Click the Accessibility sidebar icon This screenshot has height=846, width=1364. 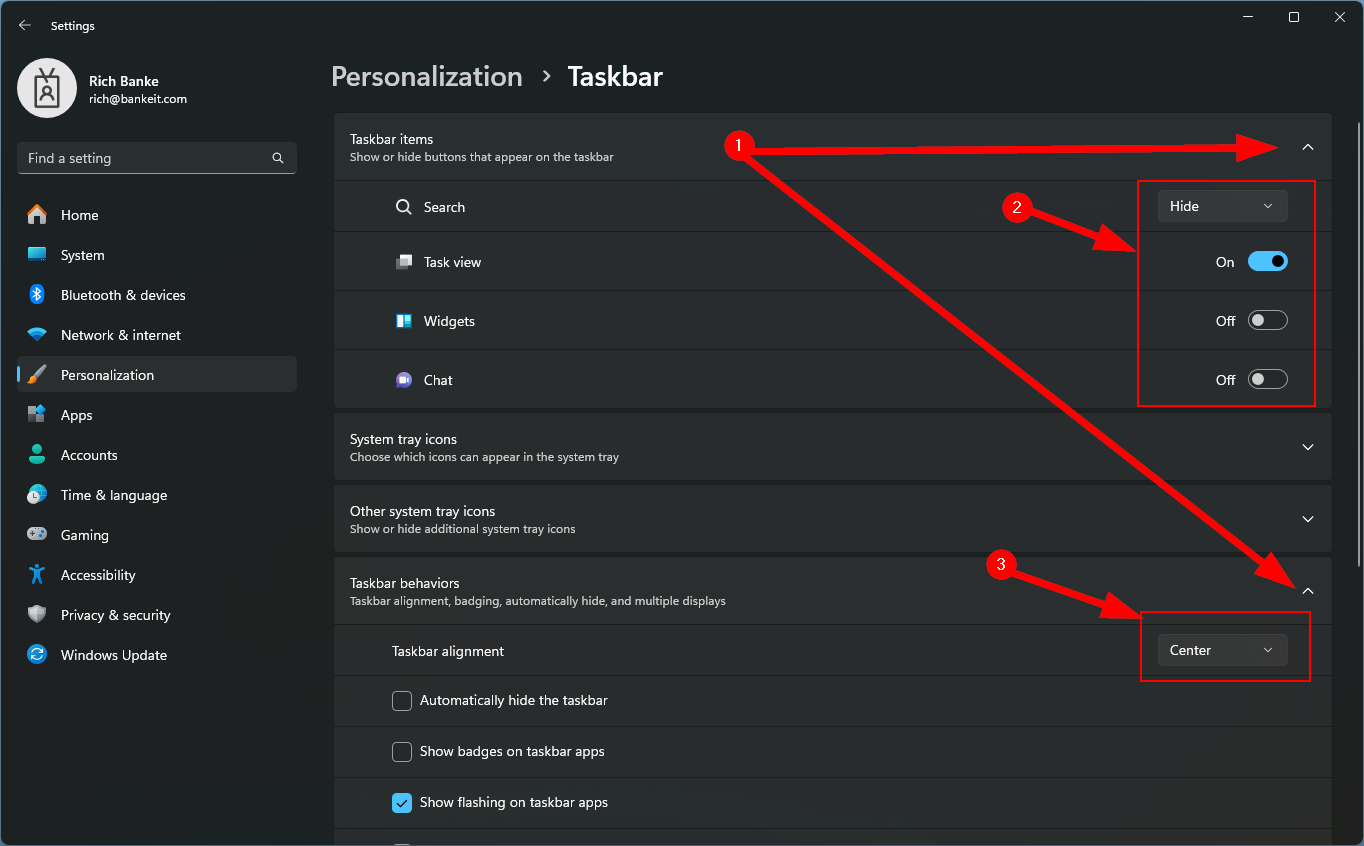click(x=37, y=575)
